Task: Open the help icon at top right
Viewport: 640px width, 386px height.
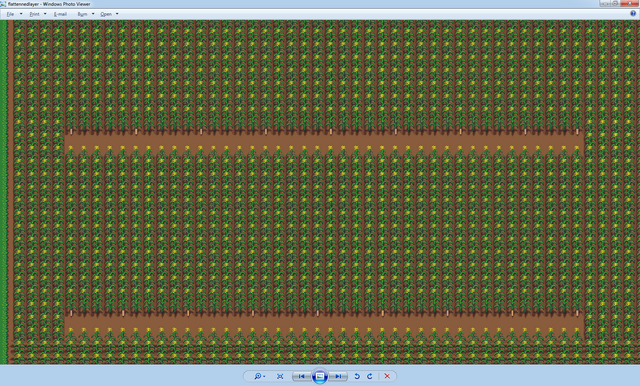Action: 633,13
